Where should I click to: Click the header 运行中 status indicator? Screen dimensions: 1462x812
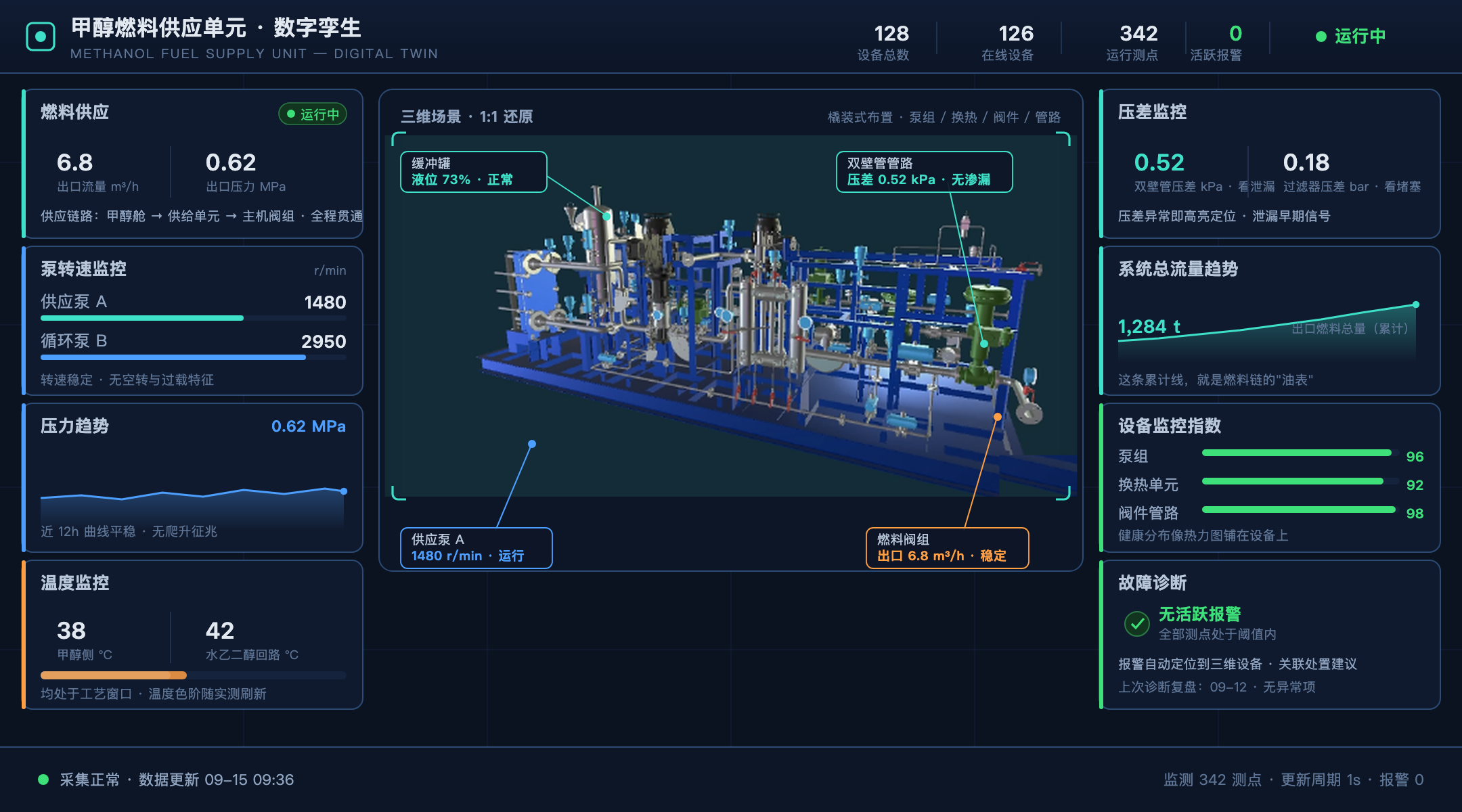coord(1350,36)
